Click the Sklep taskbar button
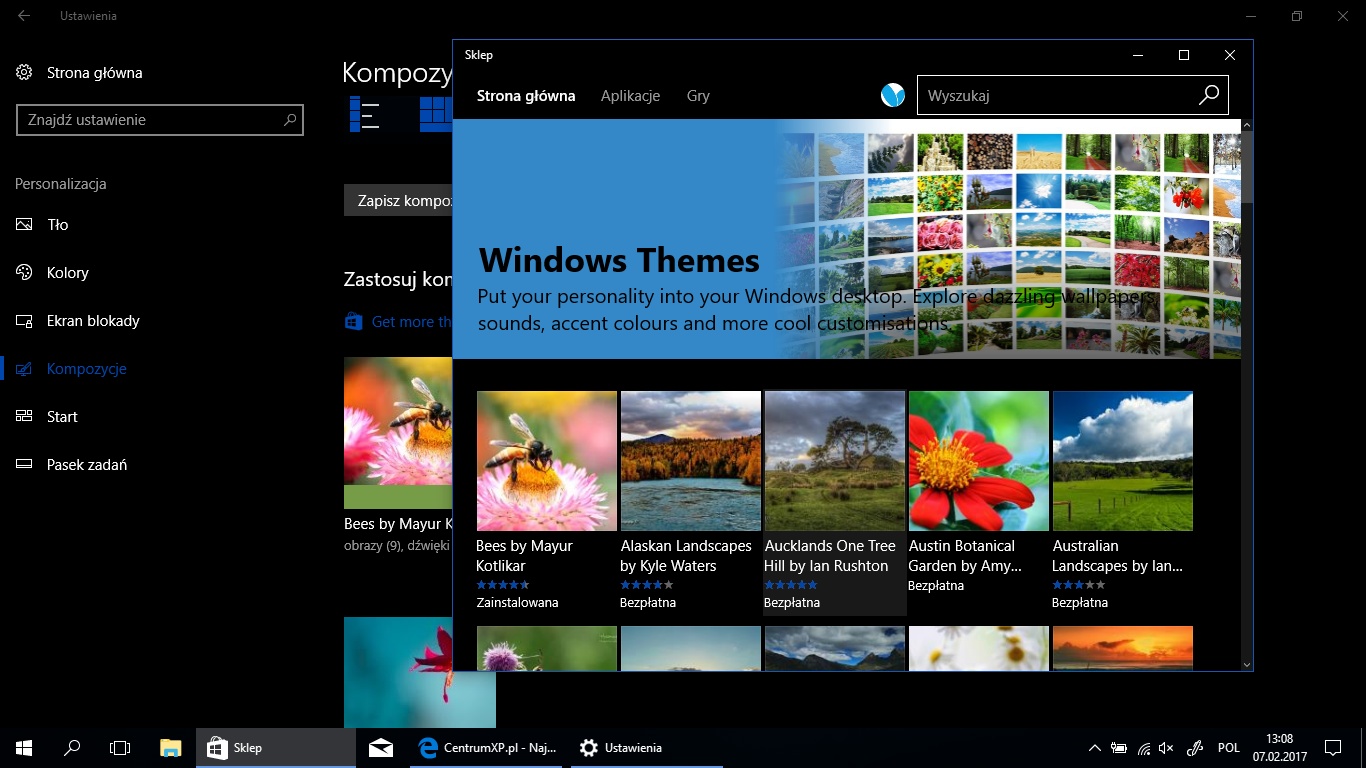The height and width of the screenshot is (768, 1366). [275, 747]
